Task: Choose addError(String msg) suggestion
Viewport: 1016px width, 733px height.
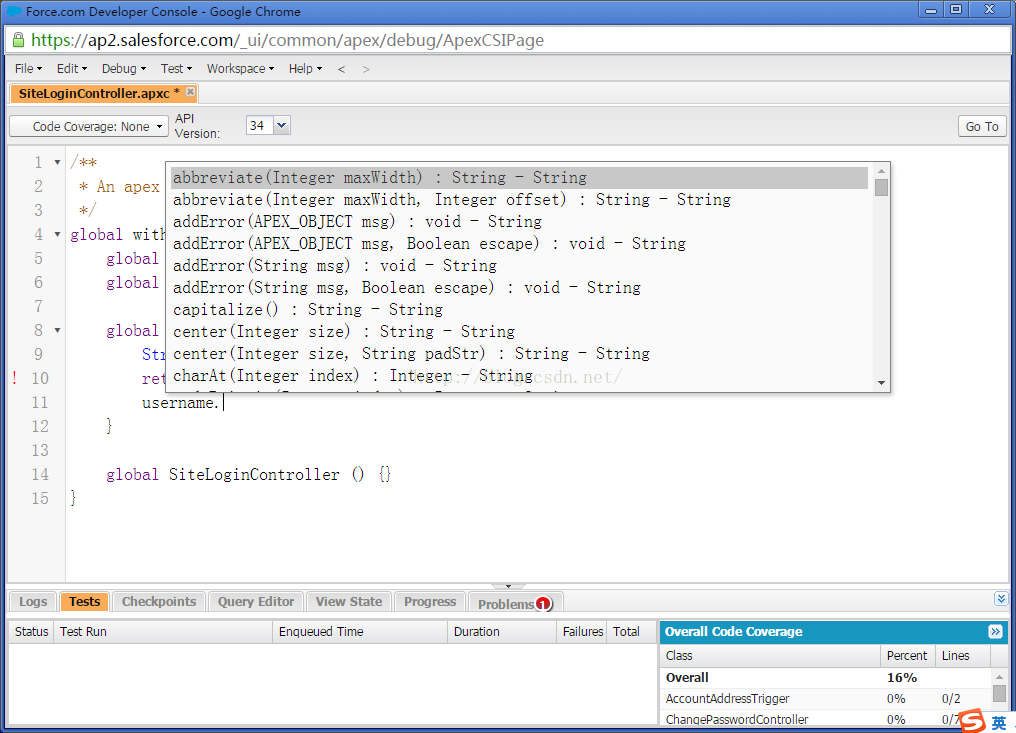Action: click(519, 266)
